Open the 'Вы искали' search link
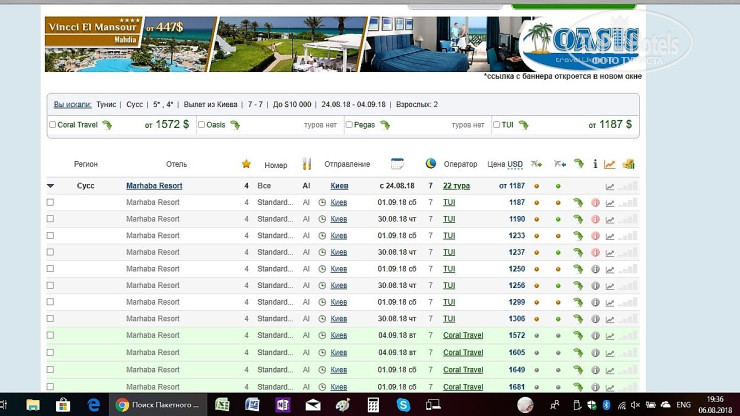The height and width of the screenshot is (416, 740). (72, 104)
